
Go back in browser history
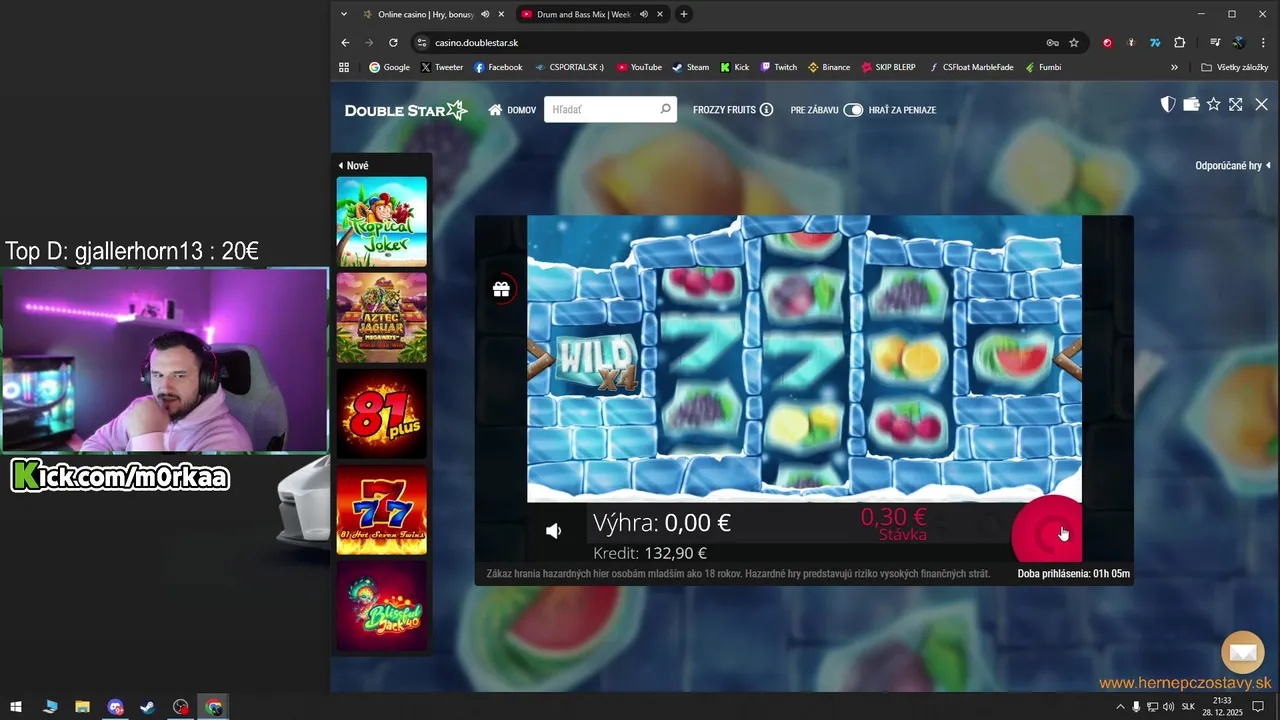tap(345, 43)
